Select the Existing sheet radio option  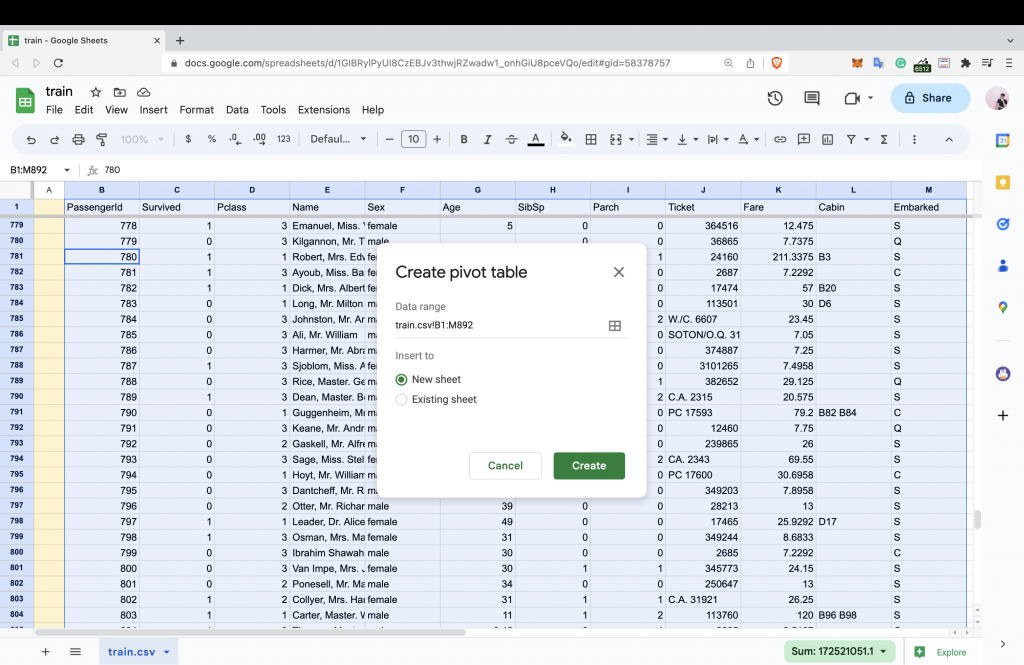[x=402, y=400]
